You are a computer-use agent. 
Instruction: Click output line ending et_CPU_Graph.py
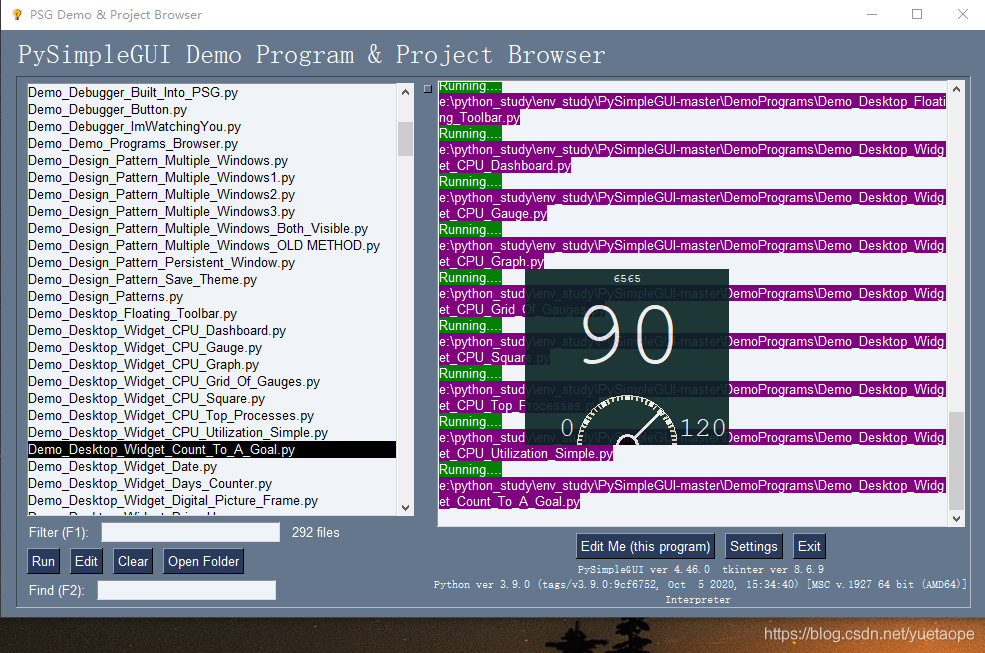click(x=491, y=261)
